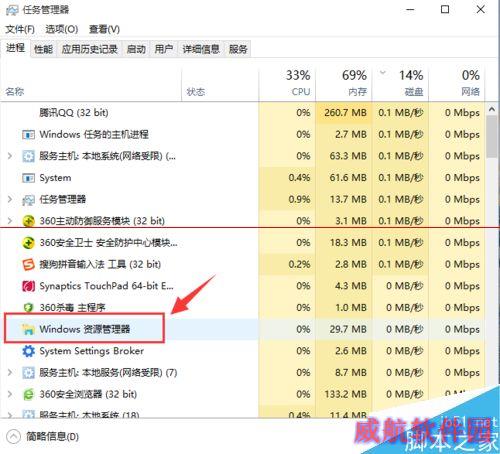Screen dimensions: 500x454
Task: Click the 服务主机: 本地系统(网络受限) gear icon
Action: 28,156
